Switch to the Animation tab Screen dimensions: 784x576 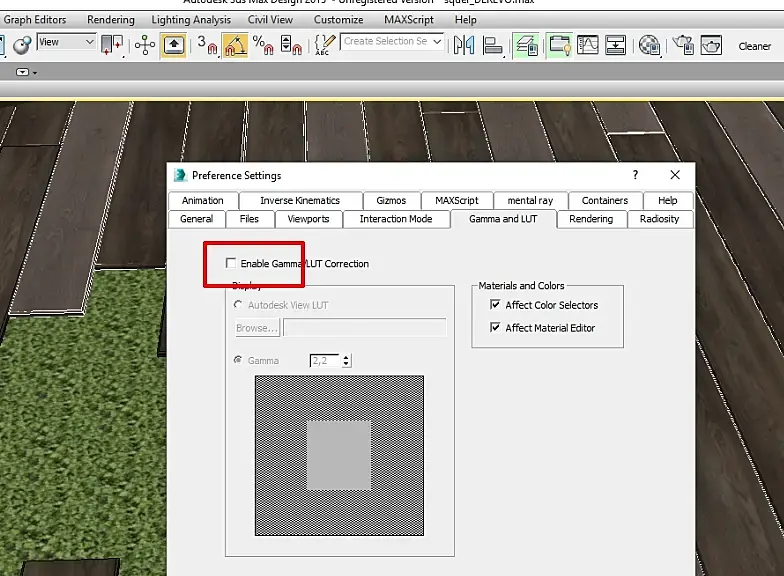[x=203, y=200]
